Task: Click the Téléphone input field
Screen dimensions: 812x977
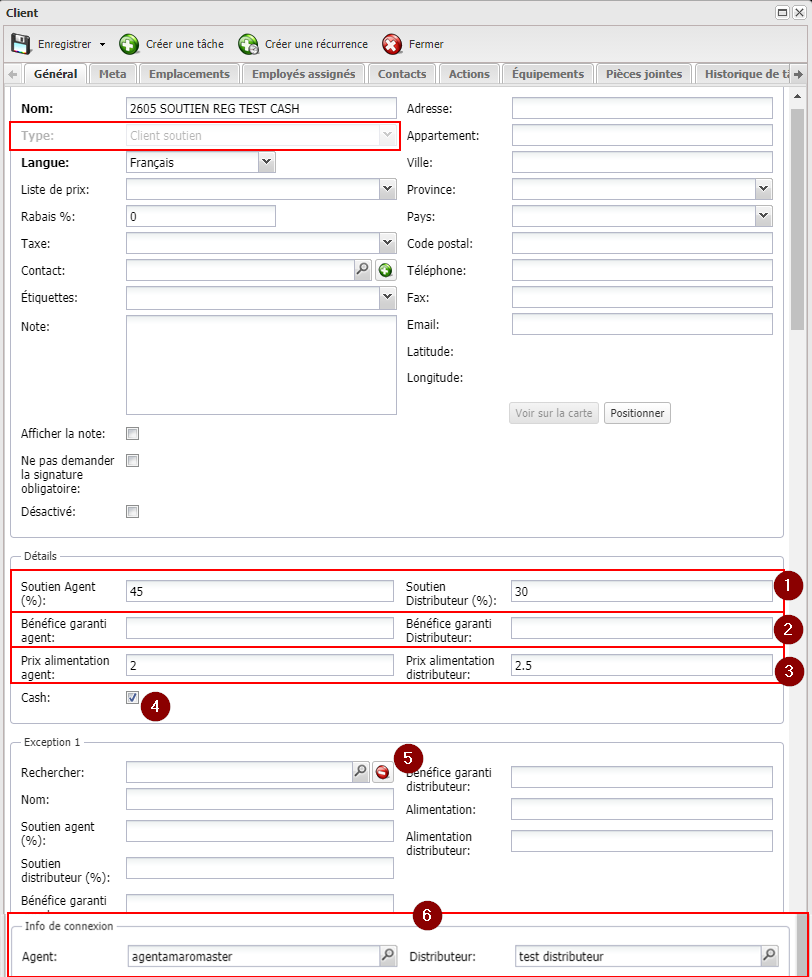Action: coord(642,270)
